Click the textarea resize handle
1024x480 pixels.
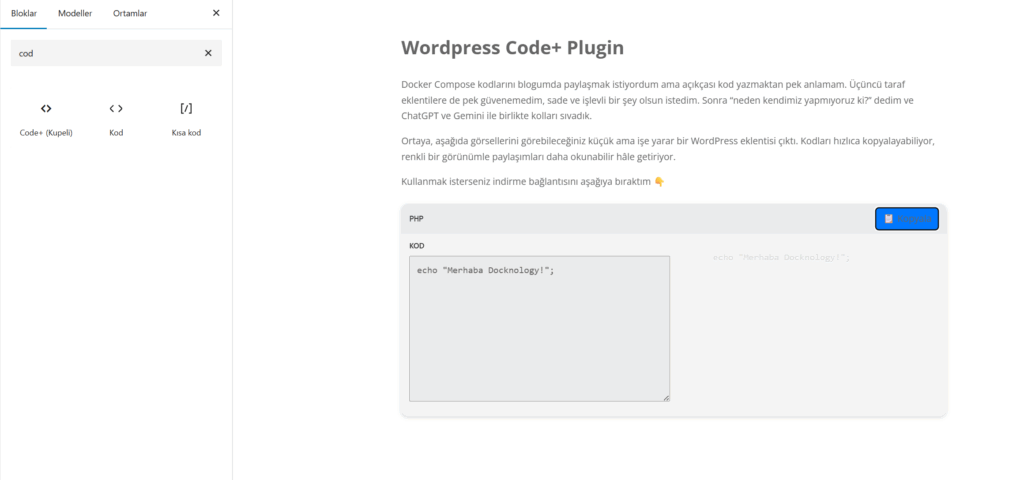pyautogui.click(x=666, y=397)
